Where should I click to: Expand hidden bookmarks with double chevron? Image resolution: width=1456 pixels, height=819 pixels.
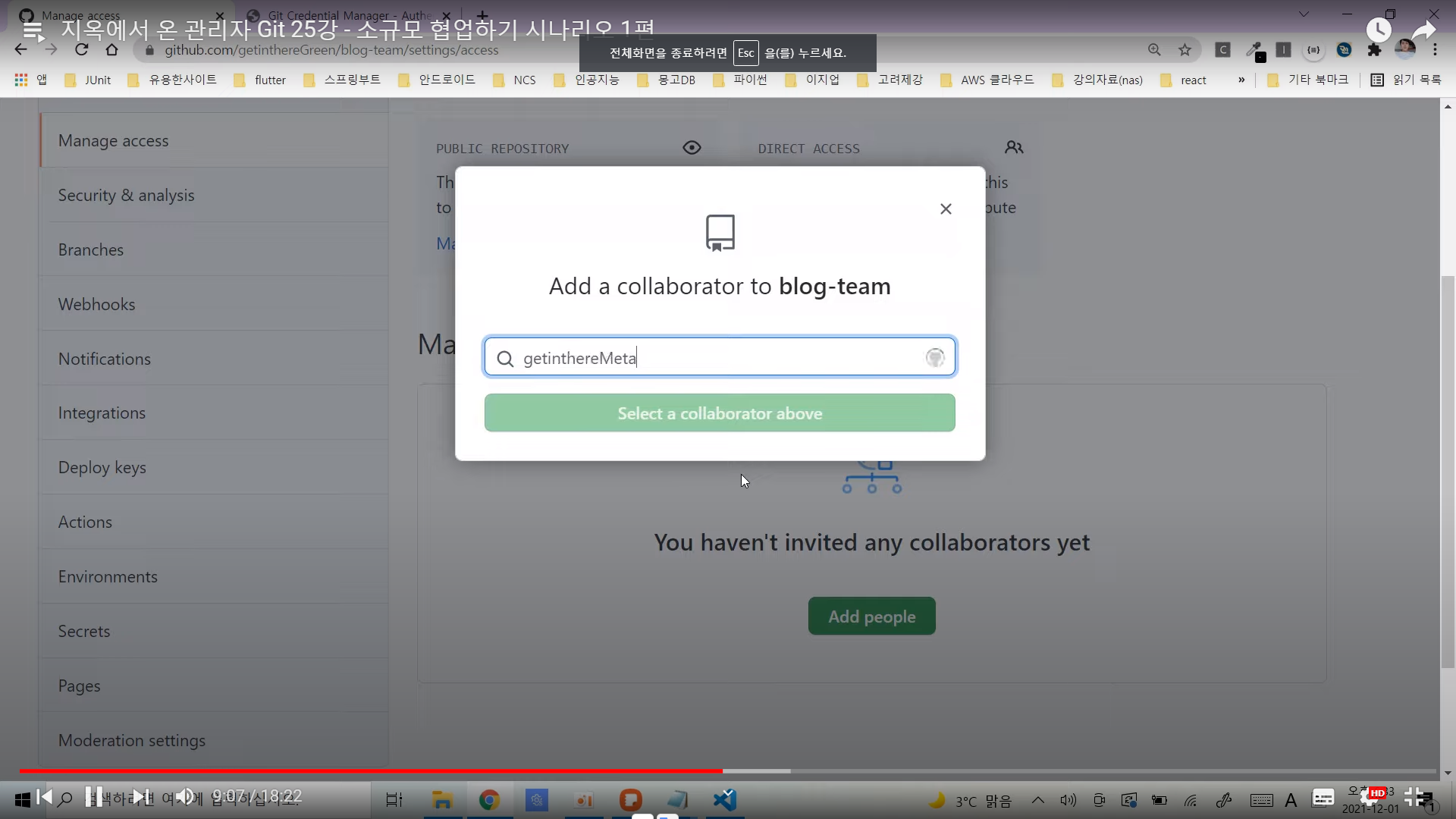1241,80
